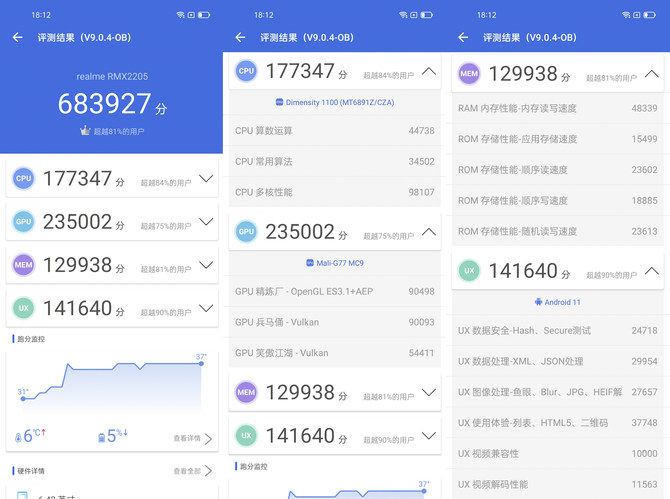
Task: Select the UX 视频解码性能 row
Action: click(558, 484)
